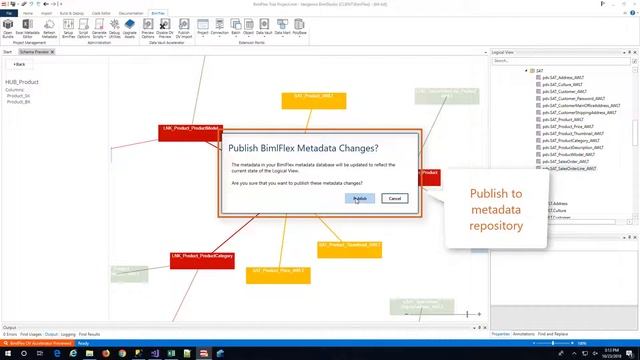Open Script Options in the ribbon
The height and width of the screenshot is (360, 640).
click(83, 29)
